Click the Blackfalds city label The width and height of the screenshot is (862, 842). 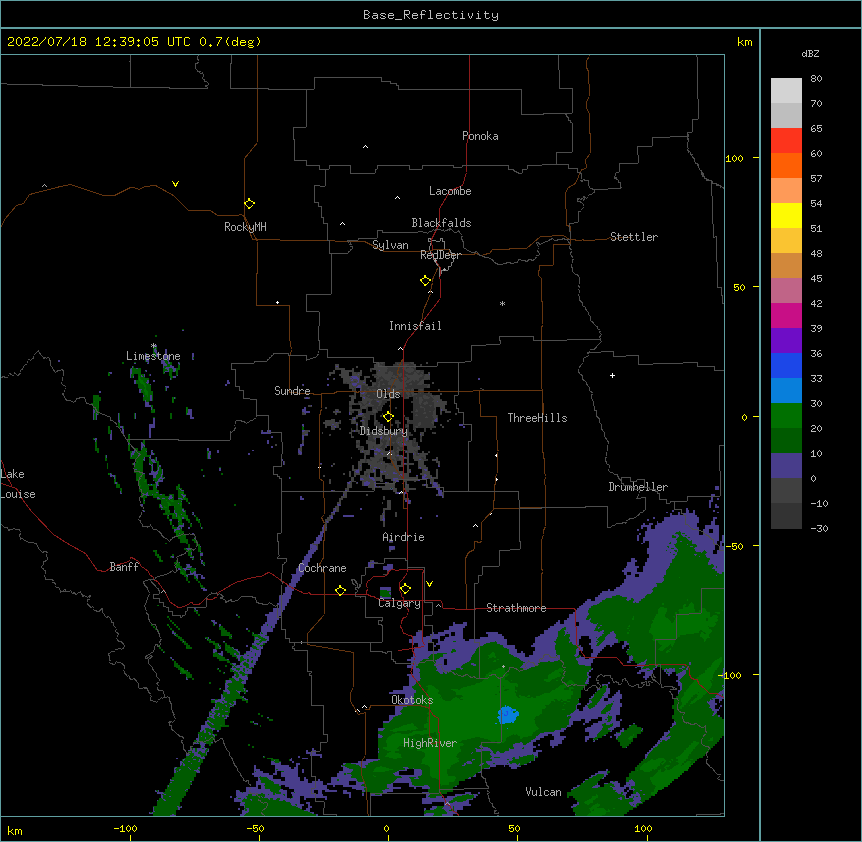441,223
